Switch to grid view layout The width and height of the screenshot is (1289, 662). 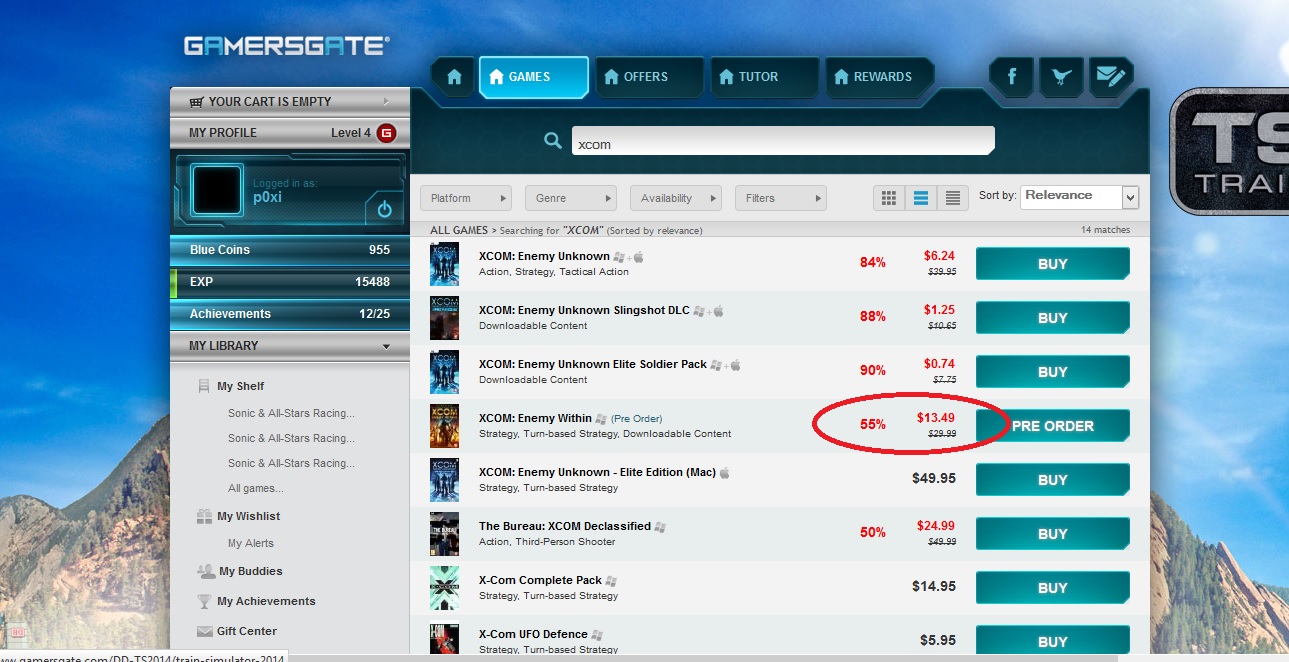pyautogui.click(x=888, y=198)
